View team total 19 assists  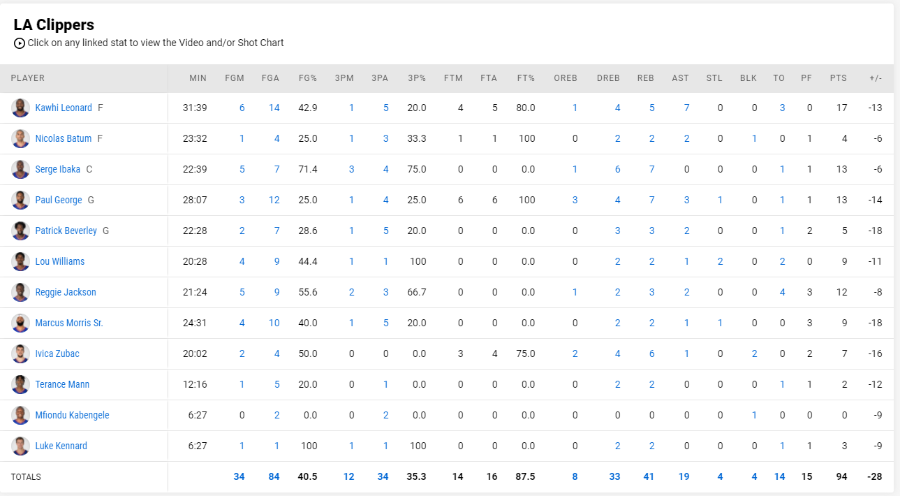coord(684,476)
